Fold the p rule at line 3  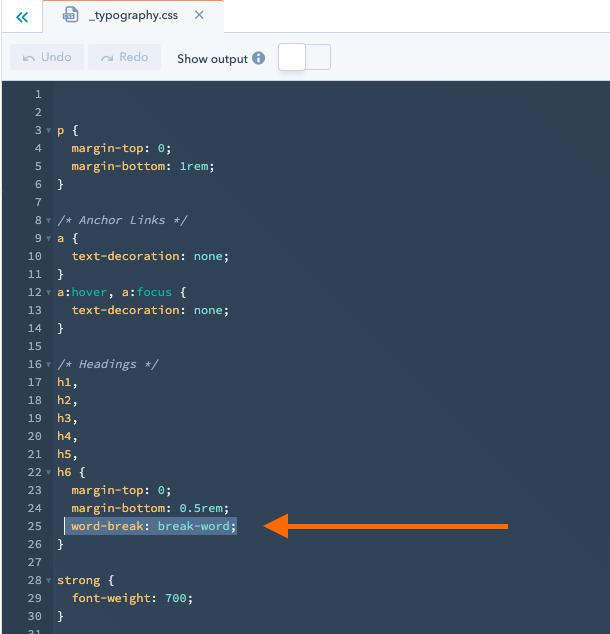(x=48, y=131)
